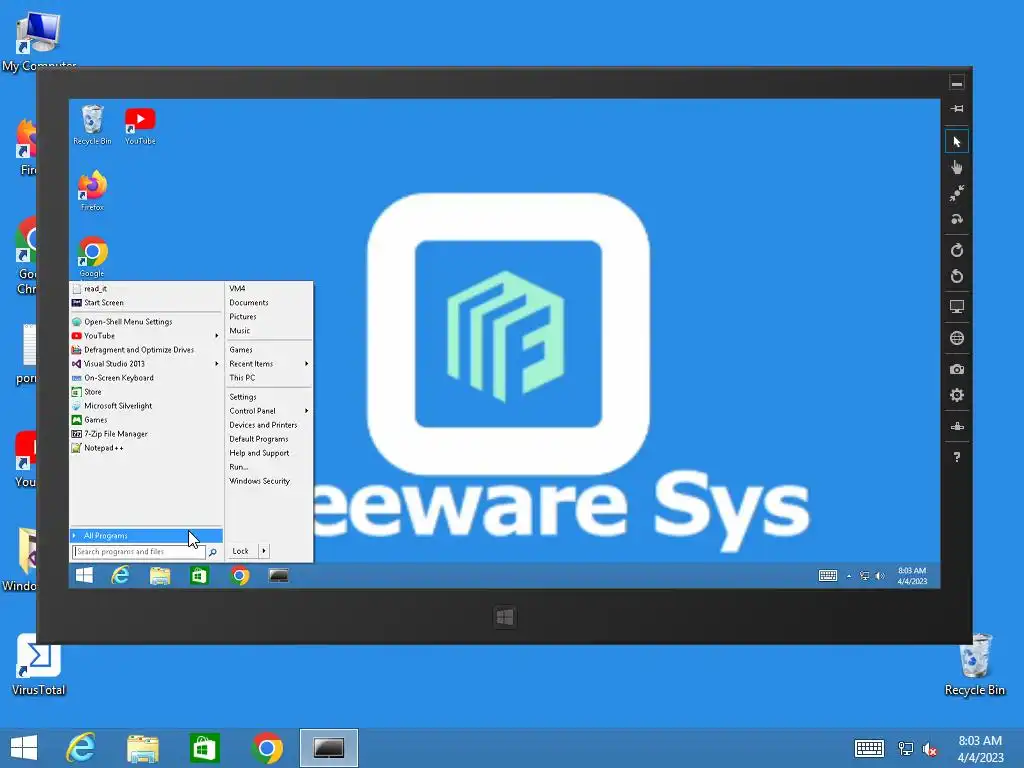Focus Search programs and files box
Screen dimensions: 1024x768
(139, 552)
